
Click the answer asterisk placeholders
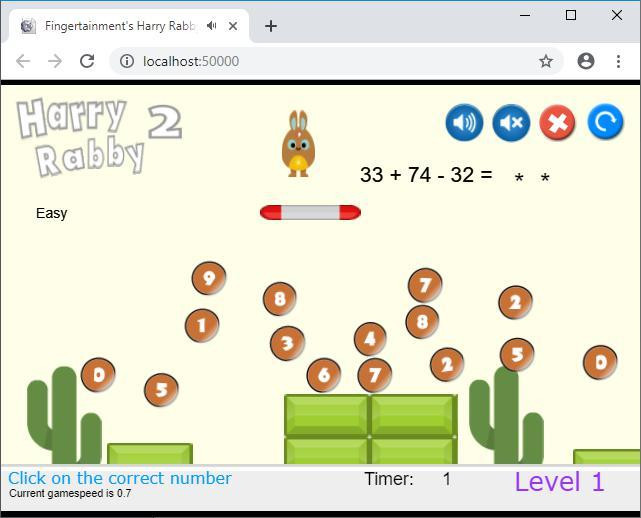(x=532, y=177)
